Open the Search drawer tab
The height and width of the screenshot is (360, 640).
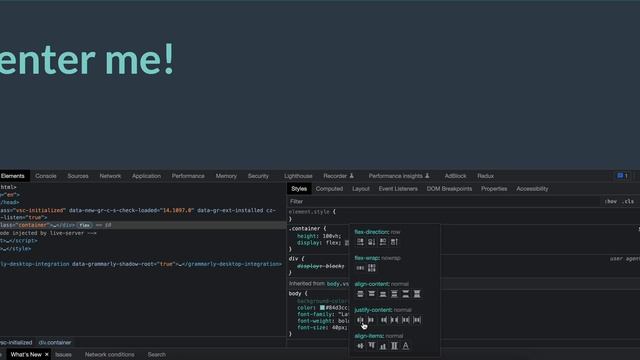click(157, 354)
